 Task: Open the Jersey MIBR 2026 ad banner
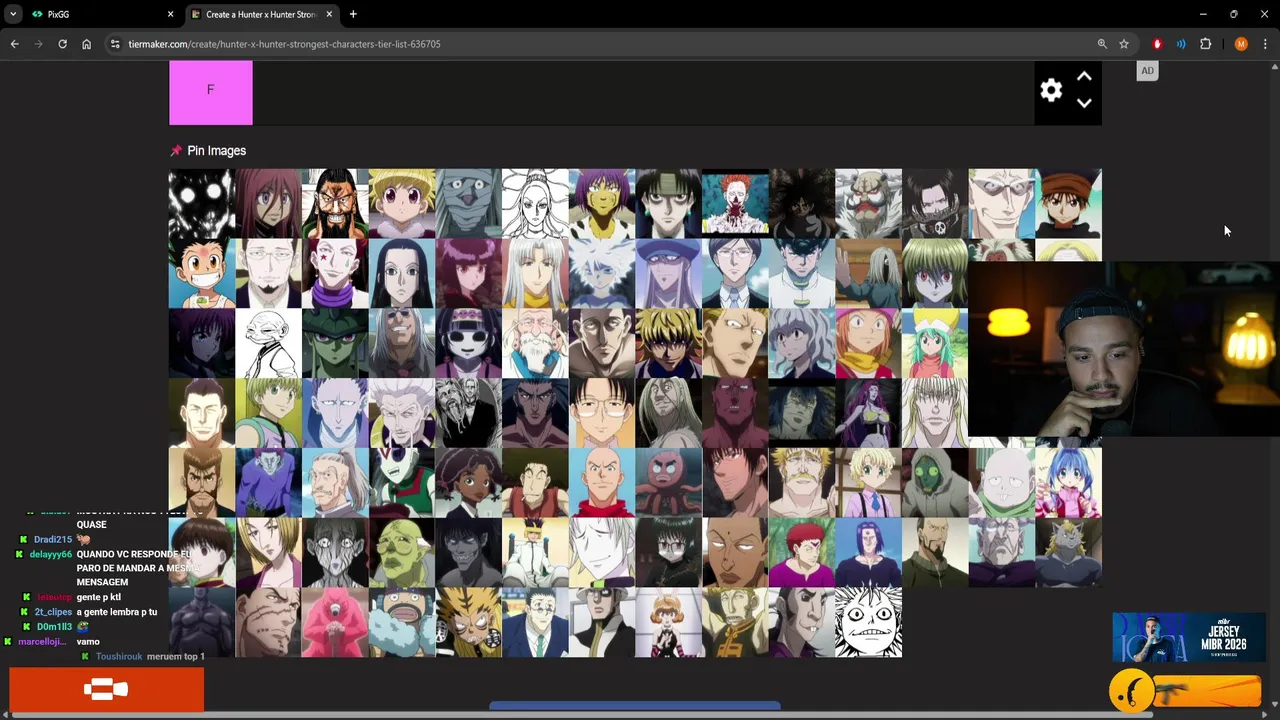(1189, 637)
